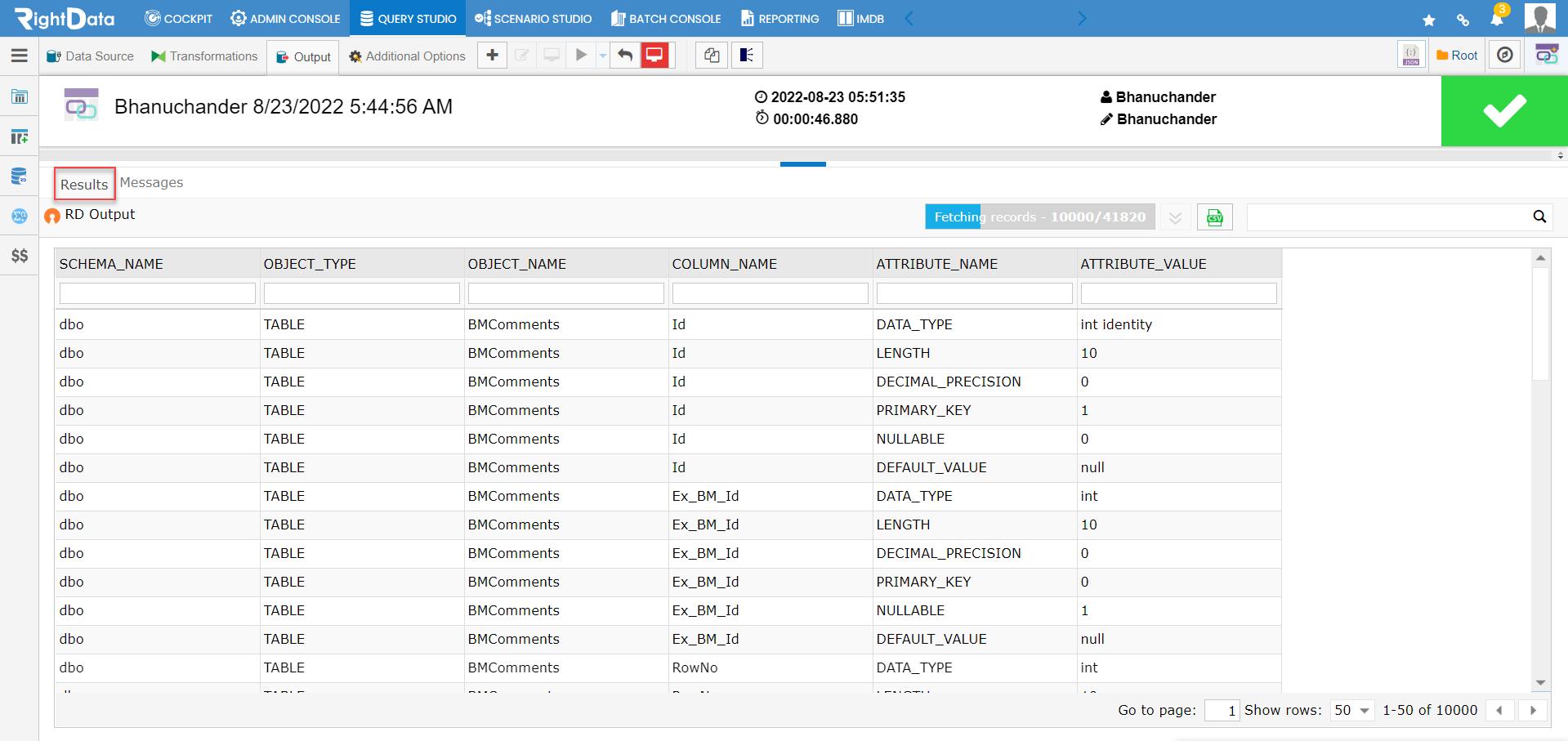Viewport: 1568px width, 741px height.
Task: Expand the chevron next to the Fetching records banner
Action: click(x=1175, y=217)
